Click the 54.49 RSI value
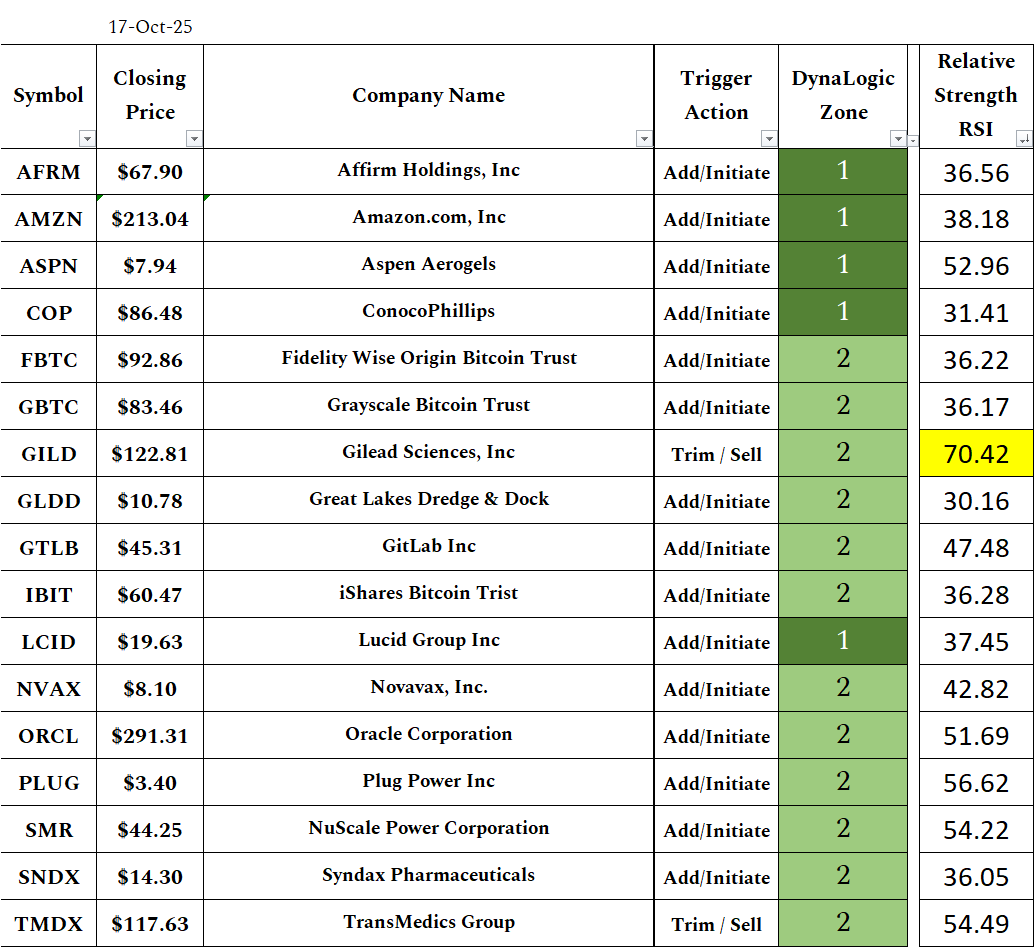 coord(976,923)
